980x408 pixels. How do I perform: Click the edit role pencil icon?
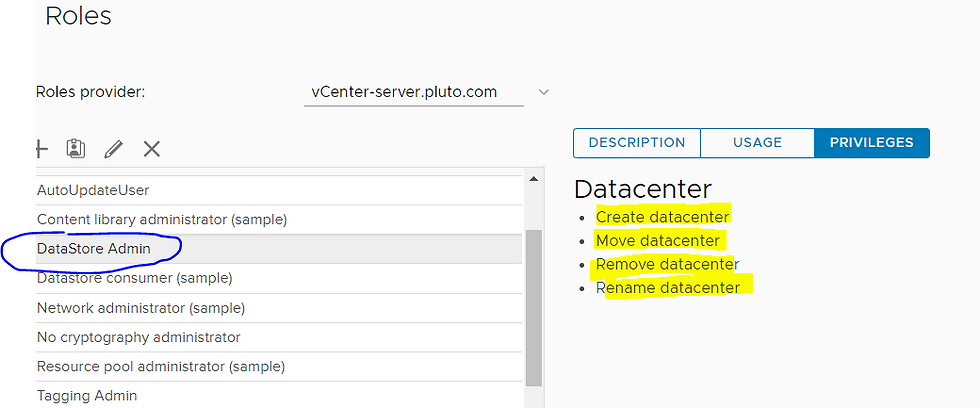(x=113, y=149)
